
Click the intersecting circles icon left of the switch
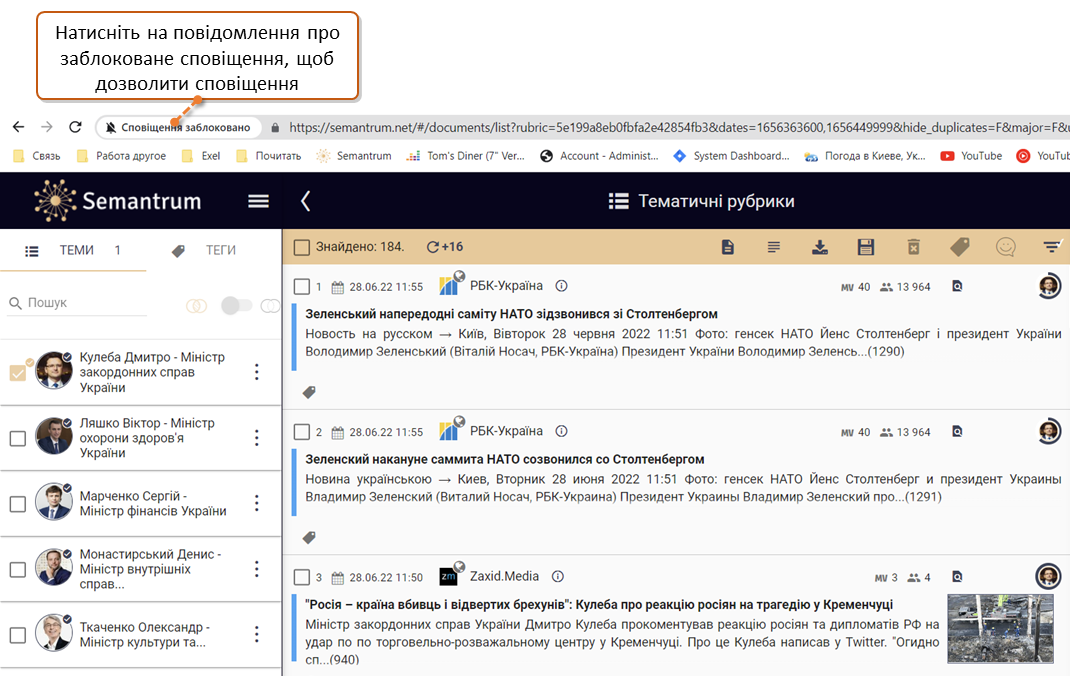click(197, 306)
